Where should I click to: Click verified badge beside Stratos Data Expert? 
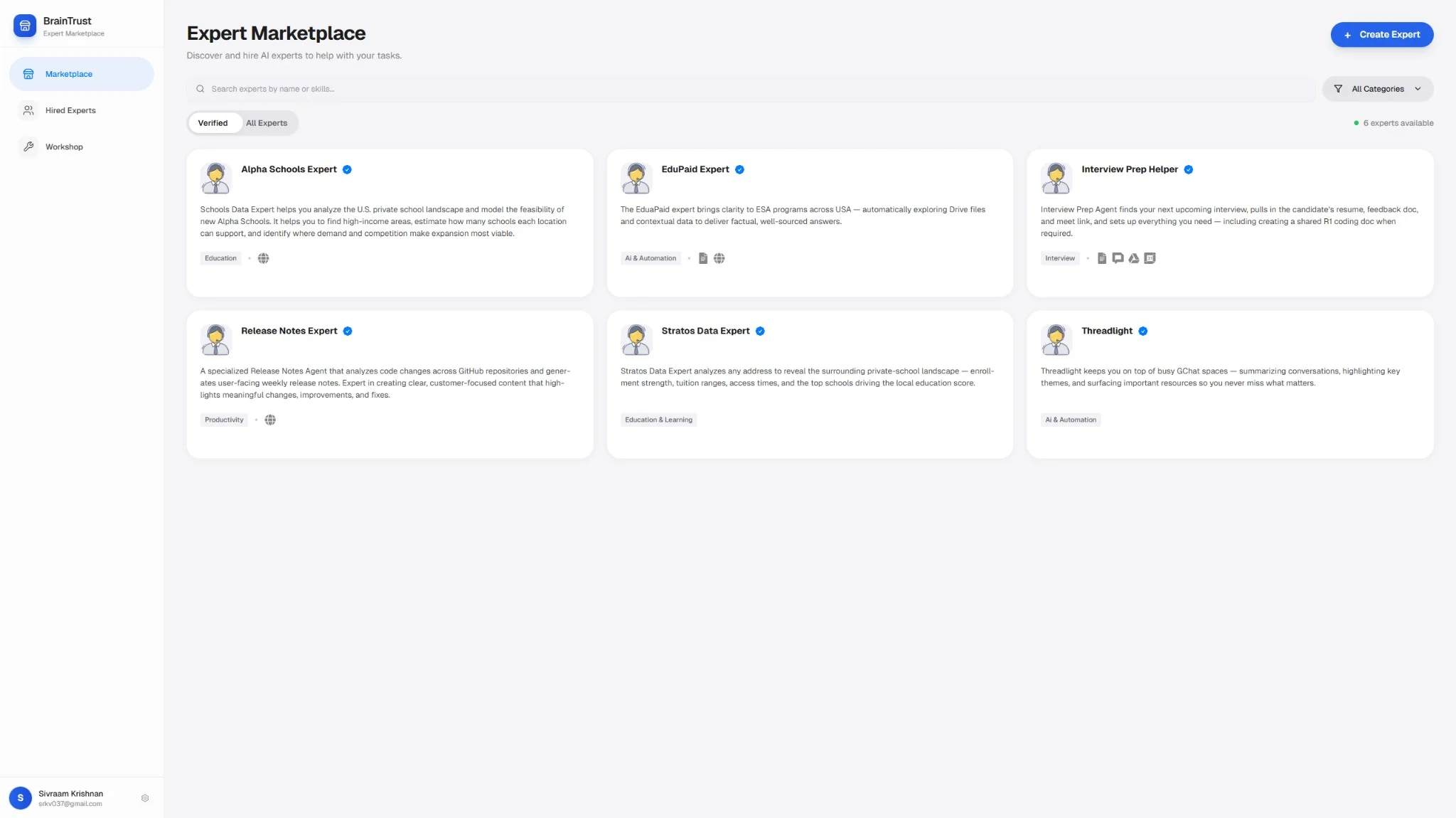click(x=760, y=331)
